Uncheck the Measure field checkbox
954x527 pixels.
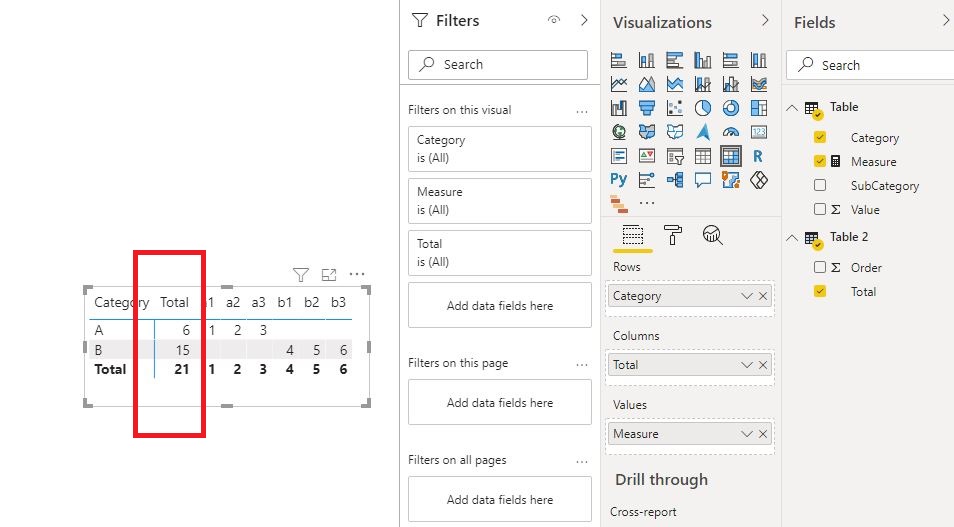(x=820, y=161)
